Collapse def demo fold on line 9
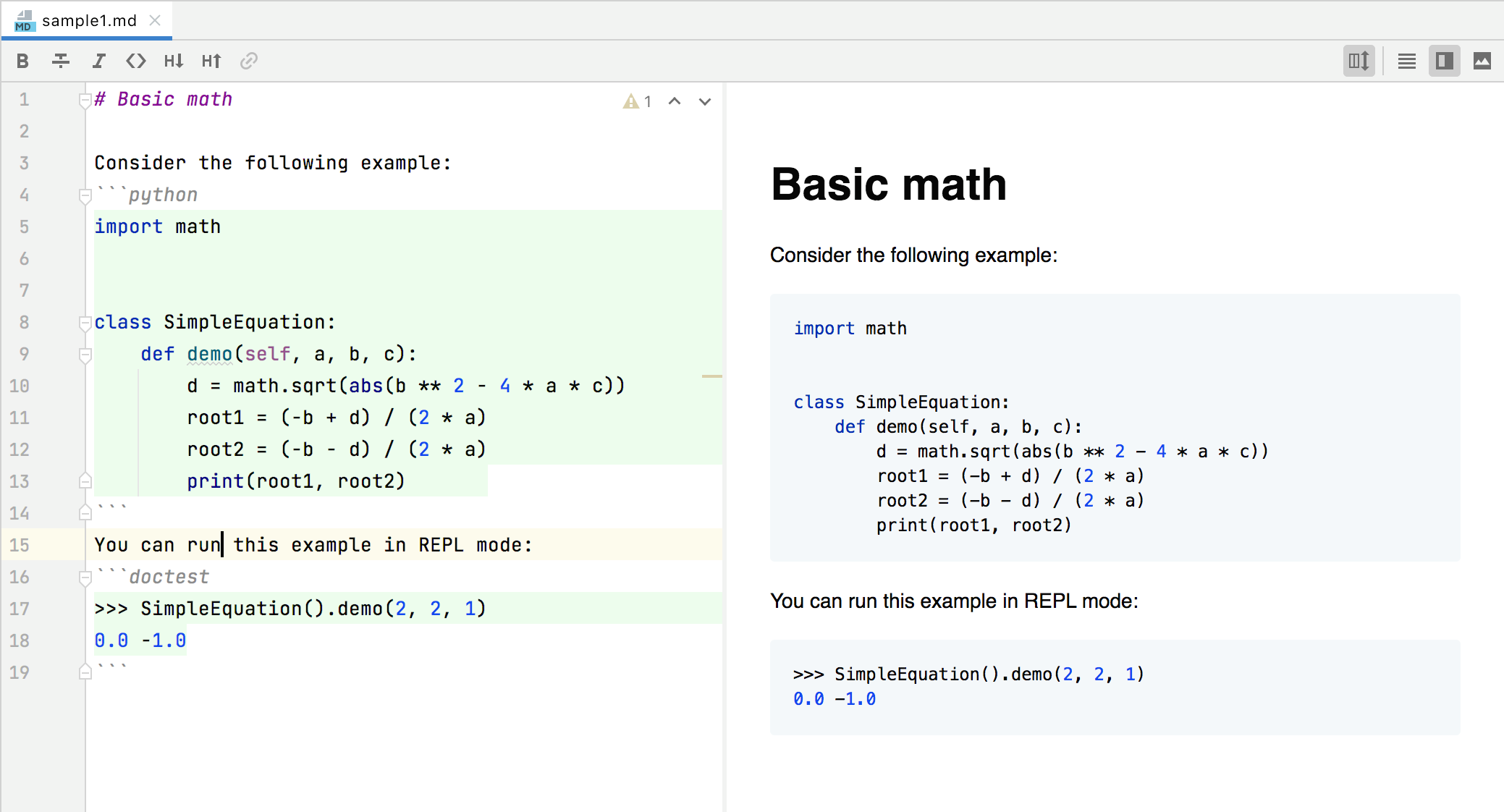The width and height of the screenshot is (1504, 812). click(85, 355)
